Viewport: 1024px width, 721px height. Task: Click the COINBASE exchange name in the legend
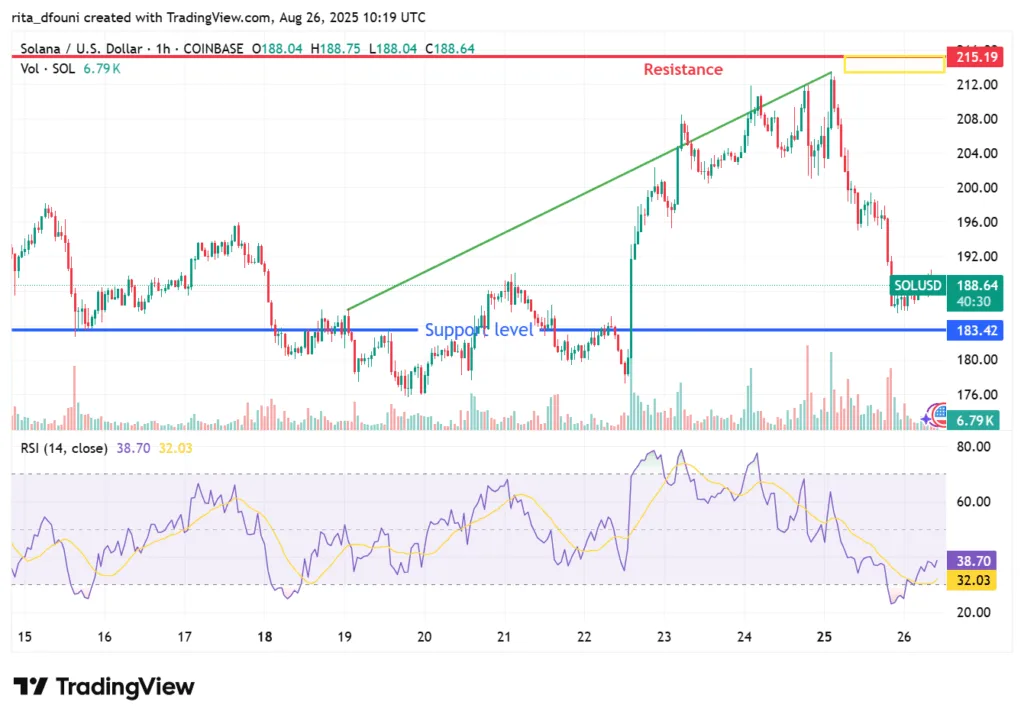pos(213,48)
